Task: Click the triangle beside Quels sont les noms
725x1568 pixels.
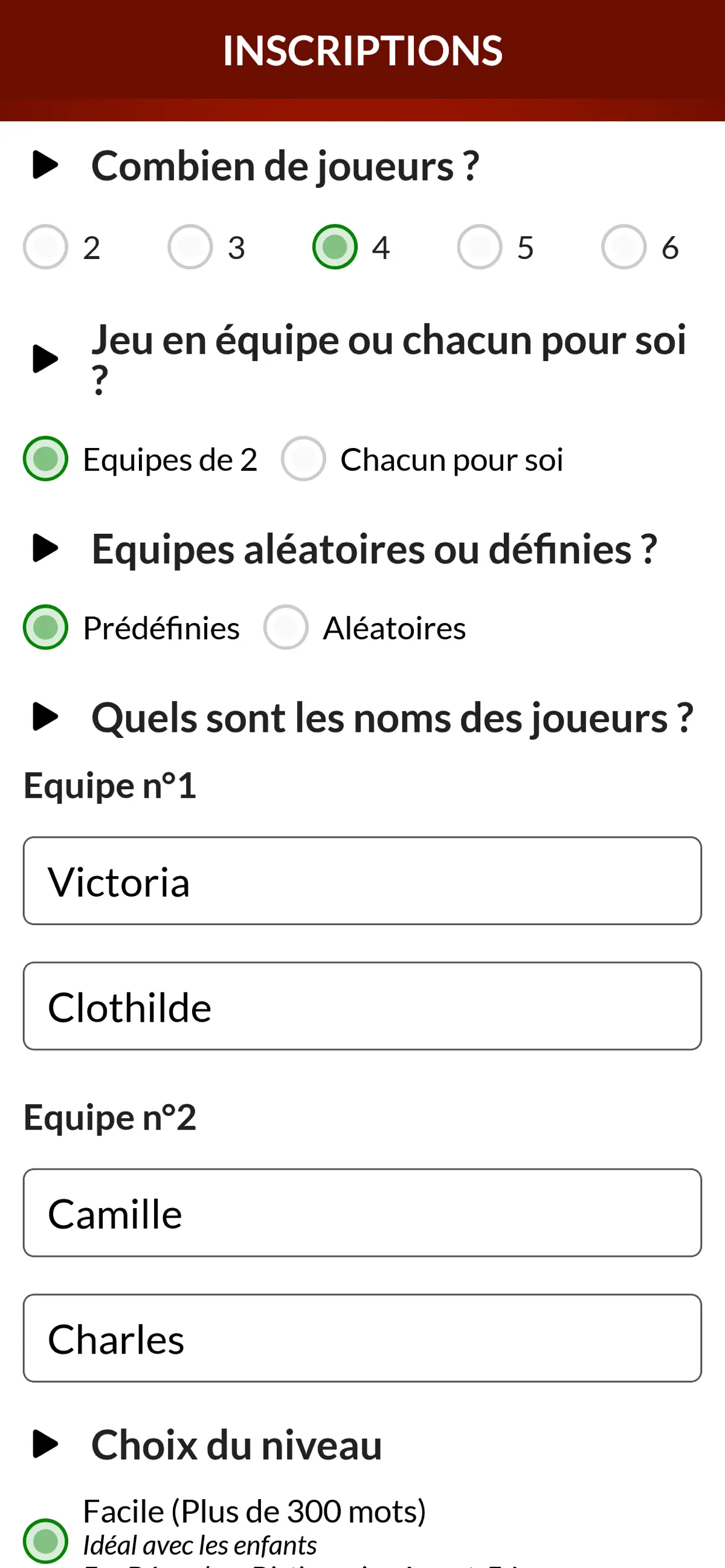Action: pos(45,717)
